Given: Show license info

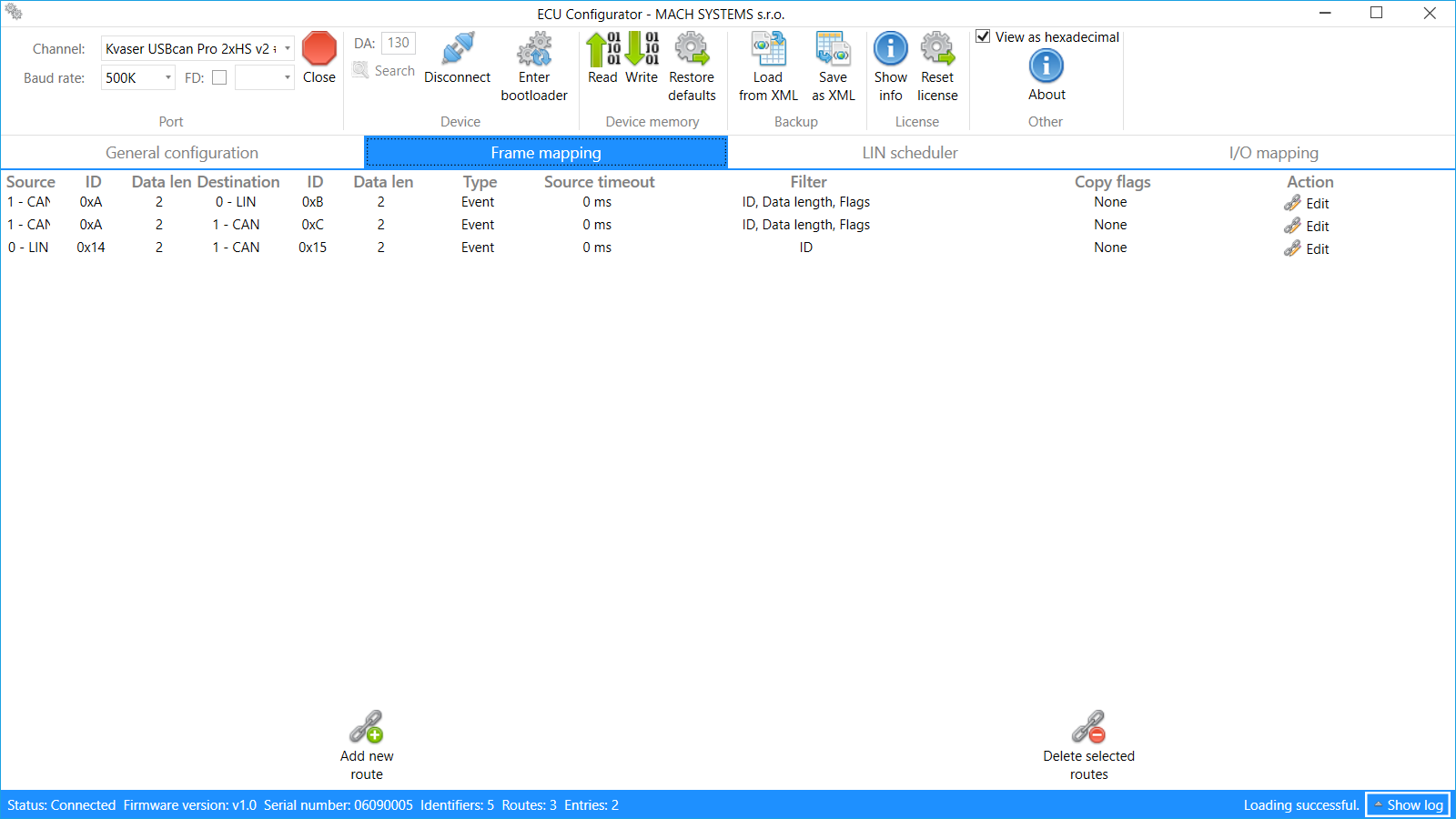Looking at the screenshot, I should tap(890, 50).
